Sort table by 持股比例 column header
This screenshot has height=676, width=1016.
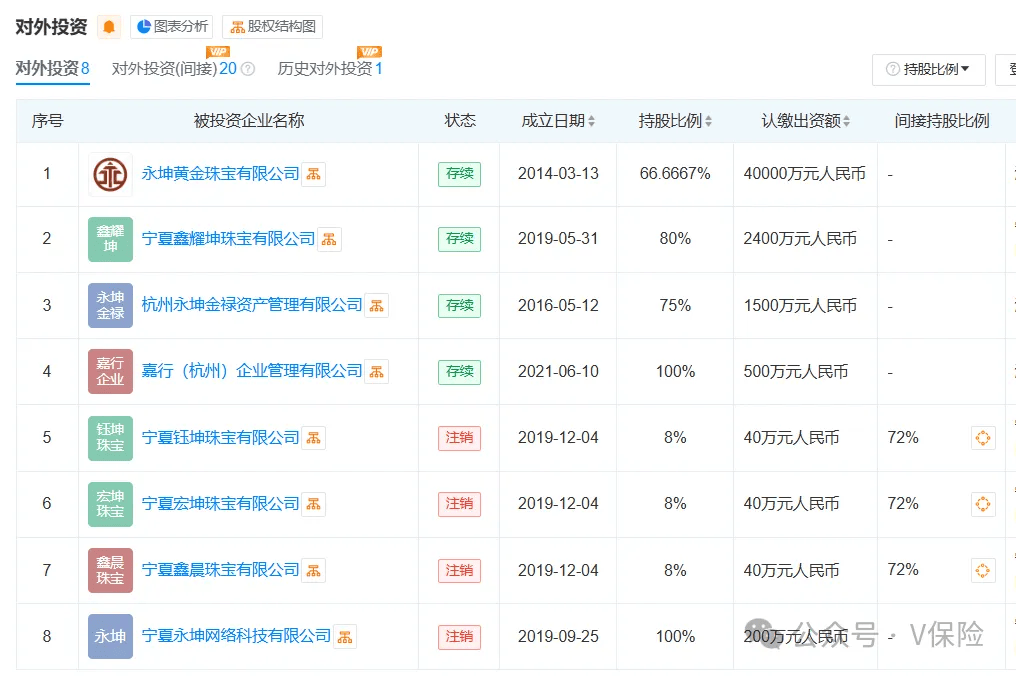click(675, 121)
